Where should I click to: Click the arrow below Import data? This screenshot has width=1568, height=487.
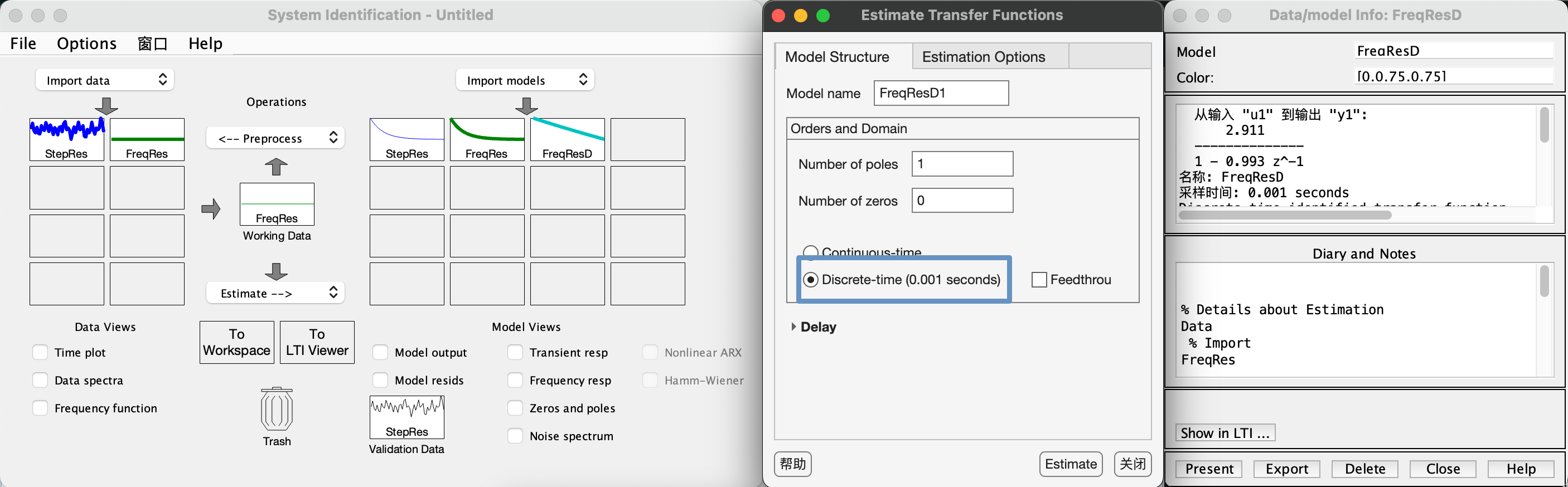(x=107, y=106)
